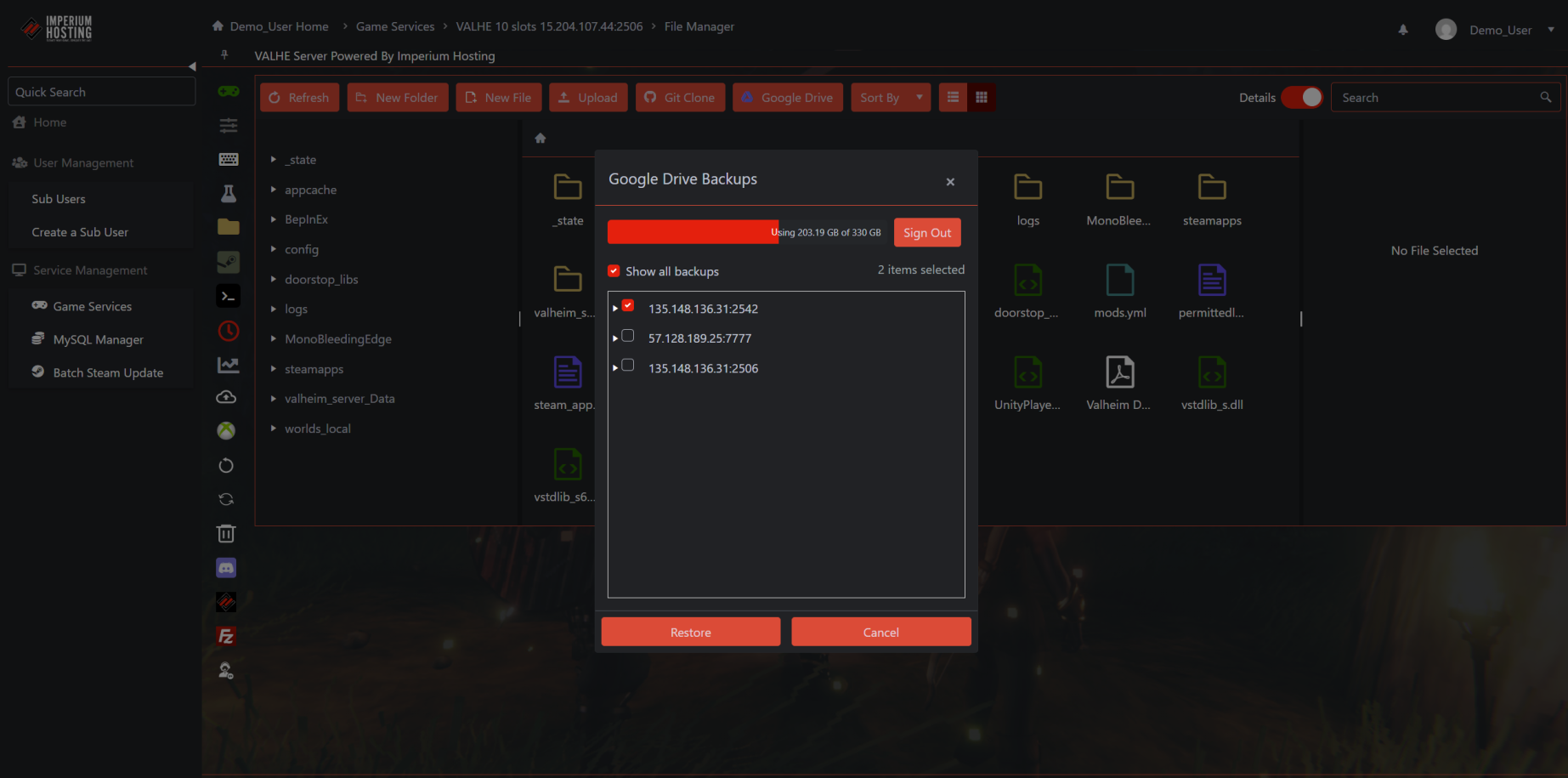Click the notification bell icon
1568x778 pixels.
(x=1403, y=30)
